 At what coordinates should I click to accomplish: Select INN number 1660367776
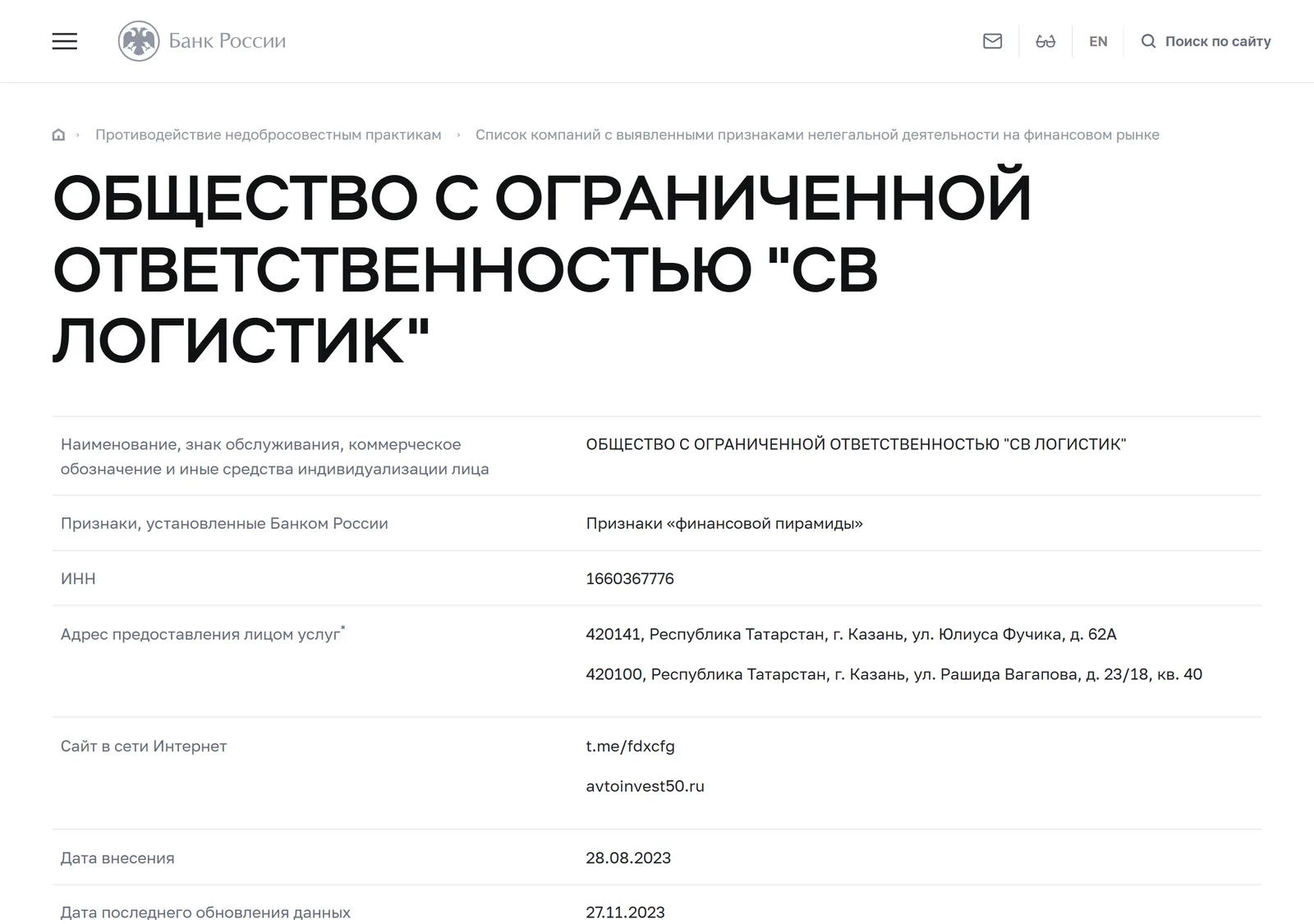pyautogui.click(x=630, y=579)
